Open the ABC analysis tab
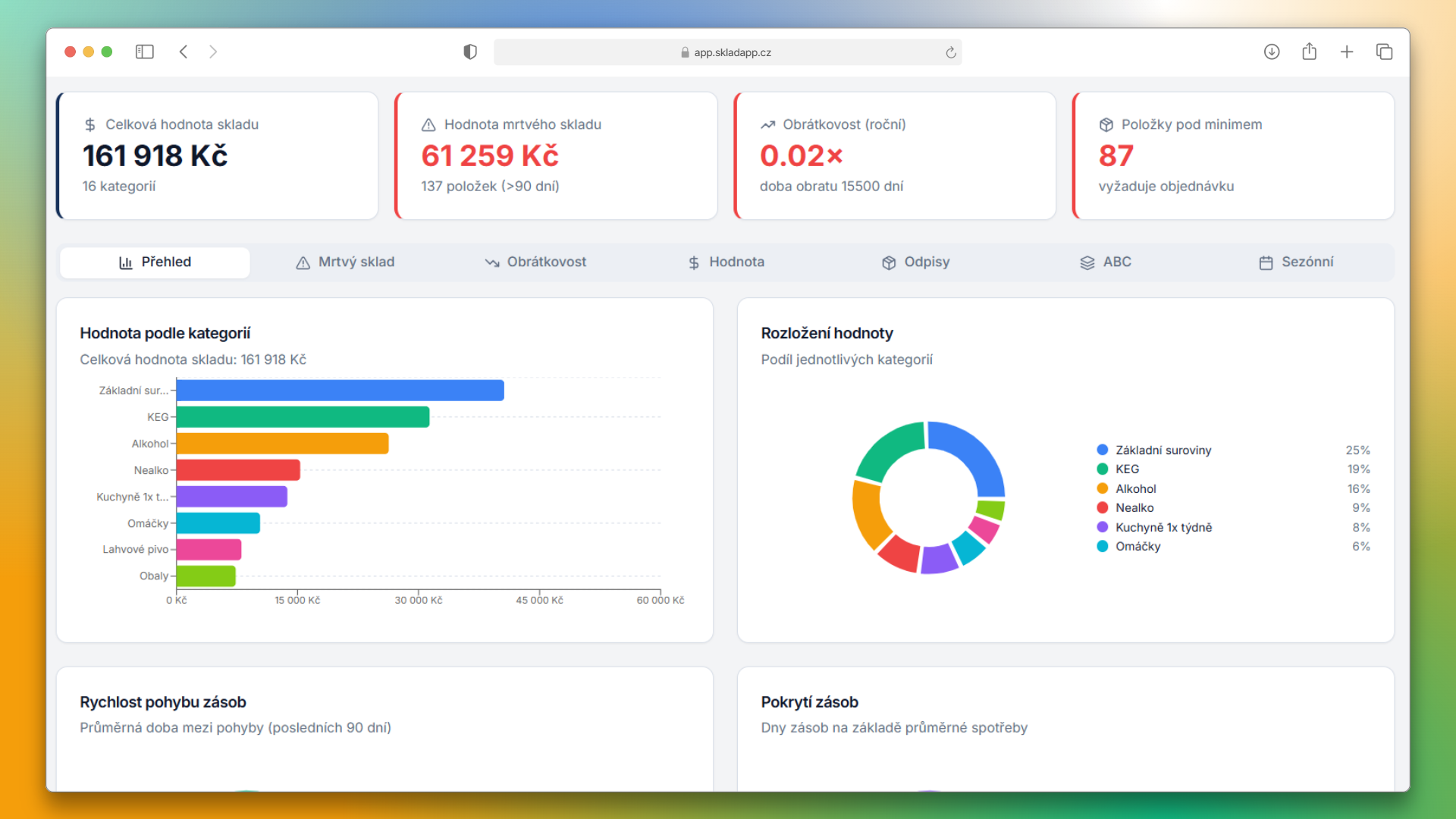1456x819 pixels. click(1106, 262)
